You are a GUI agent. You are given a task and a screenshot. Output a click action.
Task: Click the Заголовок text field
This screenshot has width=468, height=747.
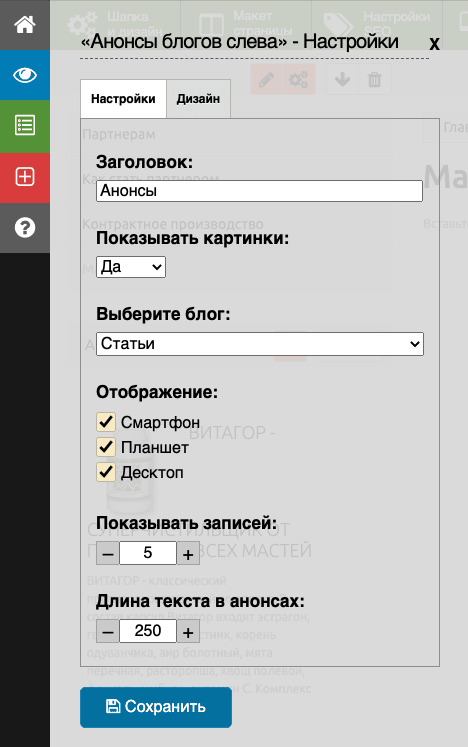tap(259, 191)
